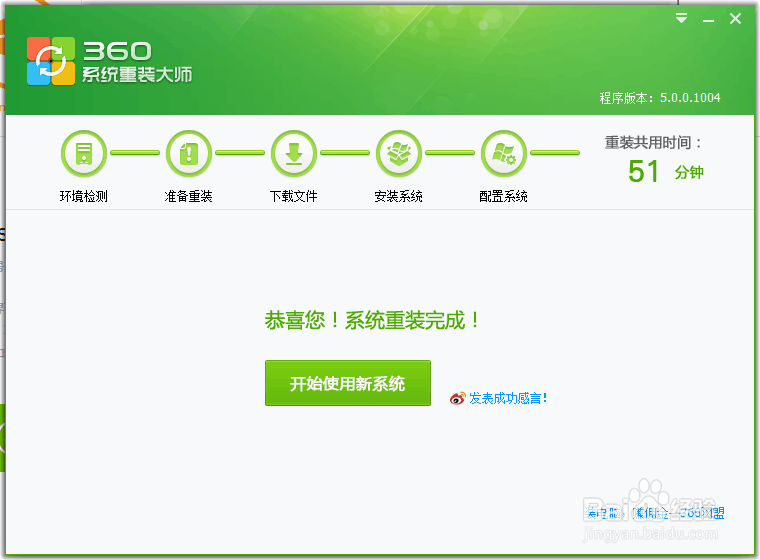Click the 360 system reinstall logo
The height and width of the screenshot is (560, 760).
(51, 61)
